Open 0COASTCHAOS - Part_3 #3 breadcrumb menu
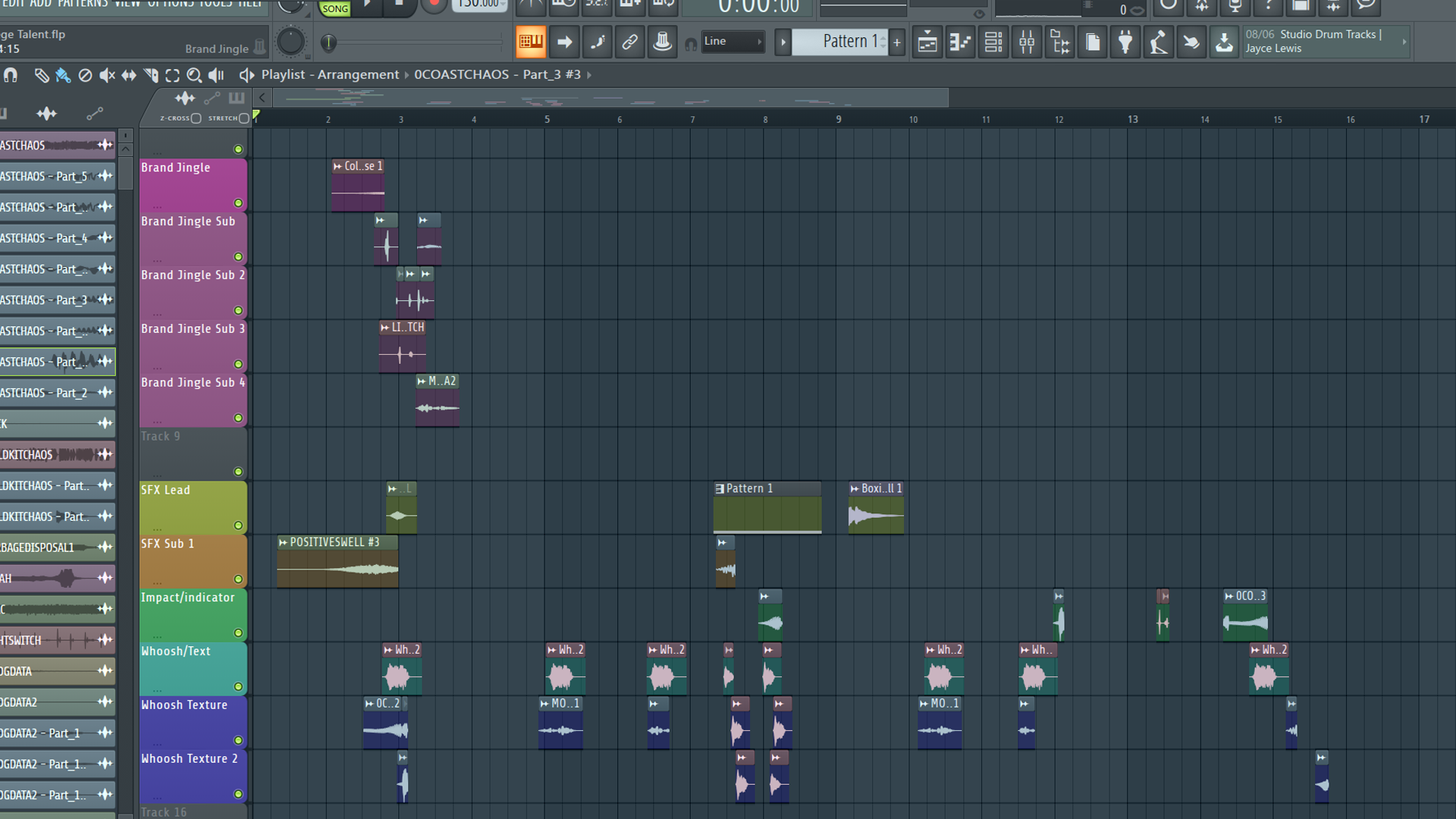 click(x=497, y=74)
